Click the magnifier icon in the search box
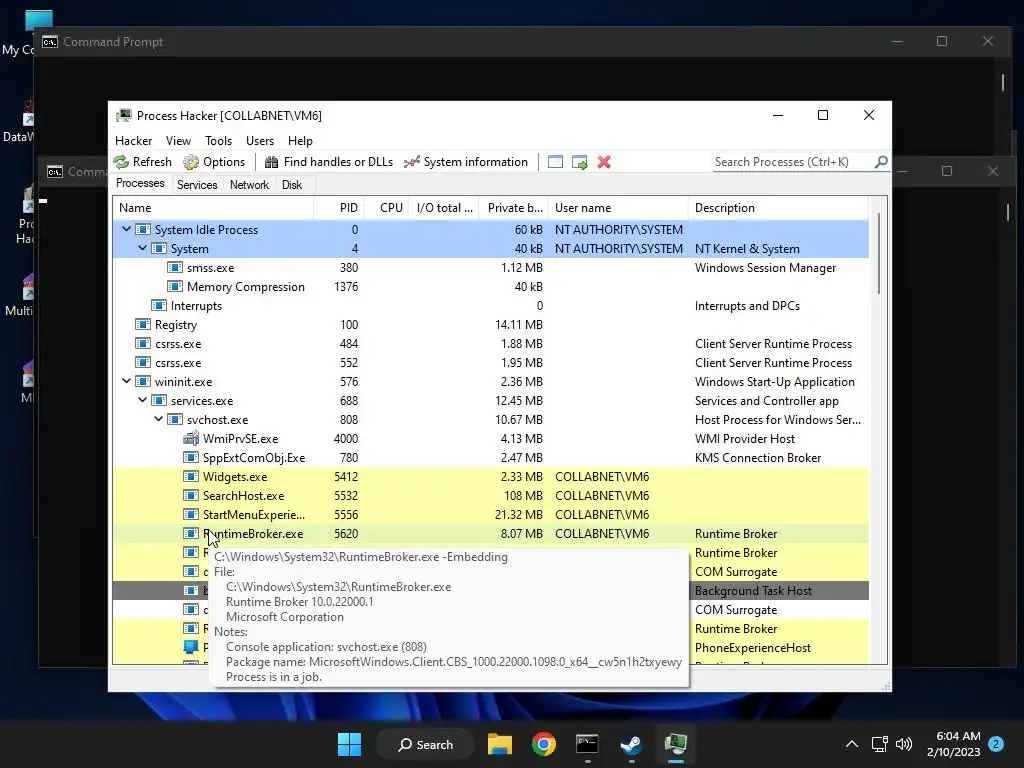Image resolution: width=1024 pixels, height=768 pixels. click(881, 161)
